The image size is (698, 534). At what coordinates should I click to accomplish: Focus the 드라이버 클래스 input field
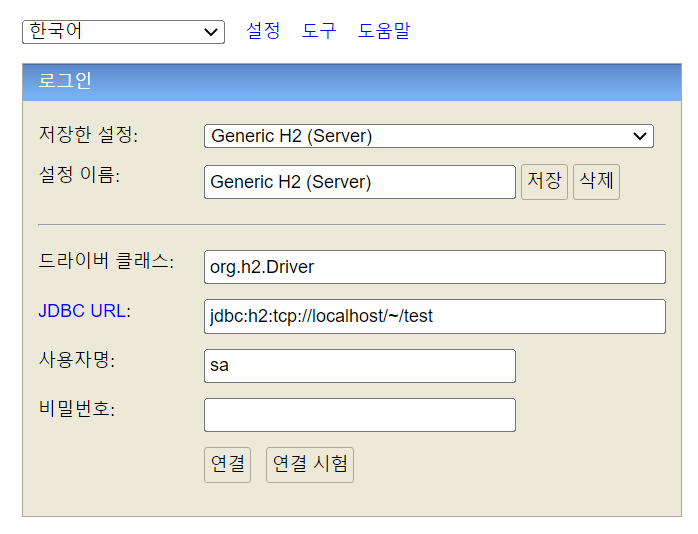[x=435, y=267]
